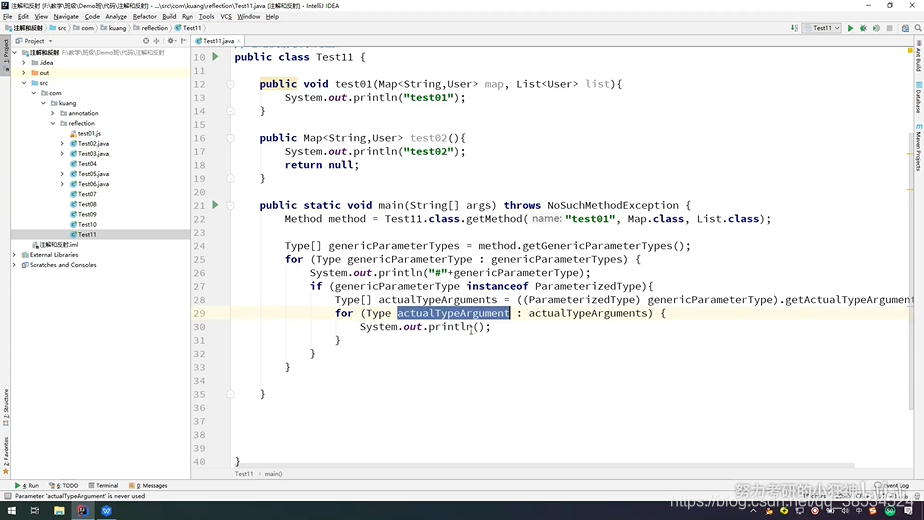Open the Navigate menu

(x=66, y=17)
